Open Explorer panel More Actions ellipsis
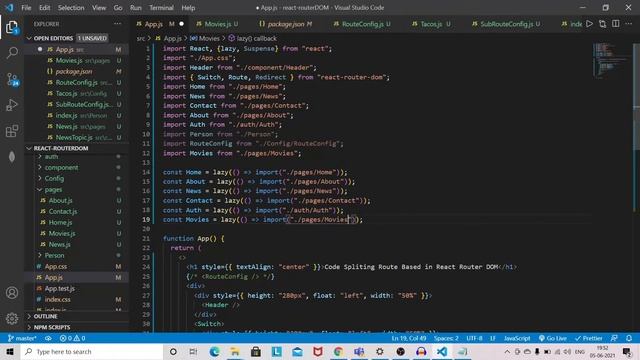 tap(118, 24)
